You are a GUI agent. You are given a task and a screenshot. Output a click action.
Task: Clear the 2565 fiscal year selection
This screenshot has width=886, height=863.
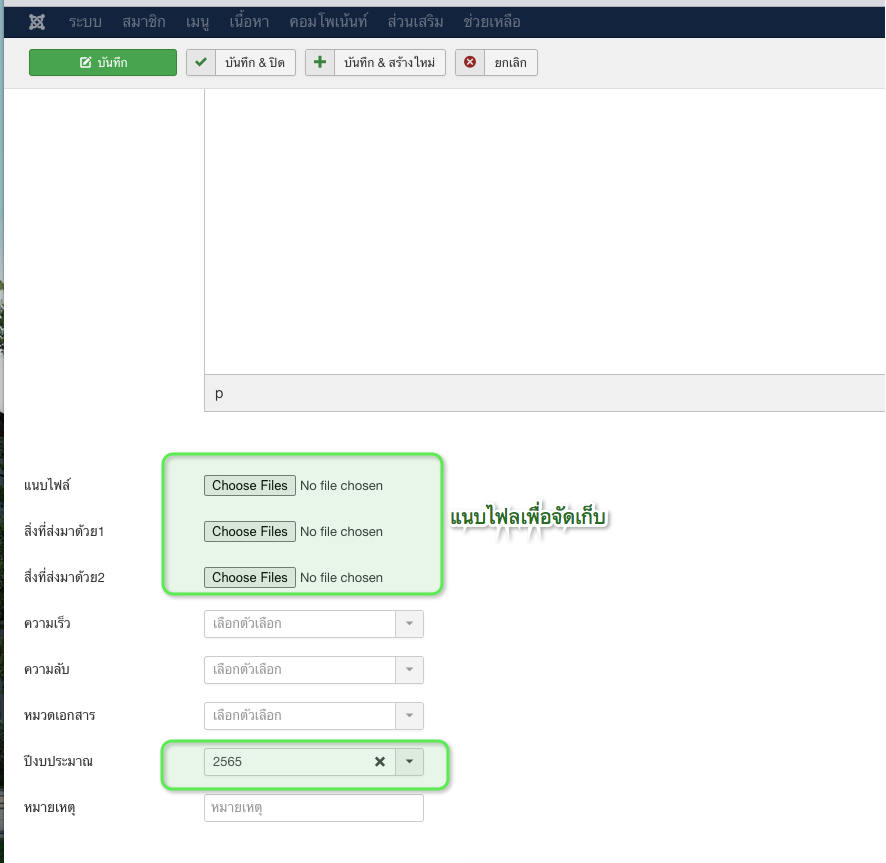pyautogui.click(x=380, y=762)
